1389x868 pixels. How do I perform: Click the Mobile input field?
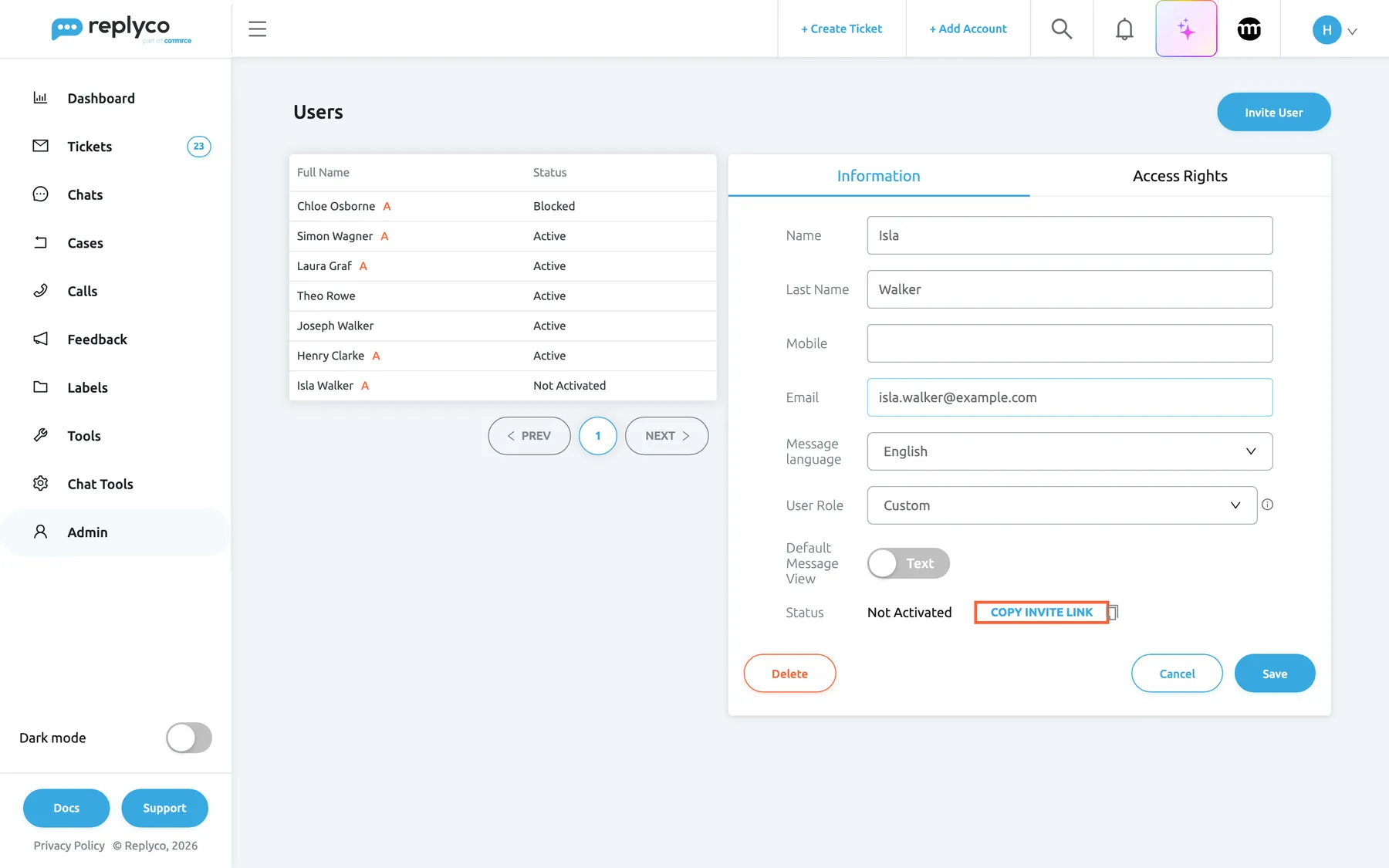coord(1070,343)
